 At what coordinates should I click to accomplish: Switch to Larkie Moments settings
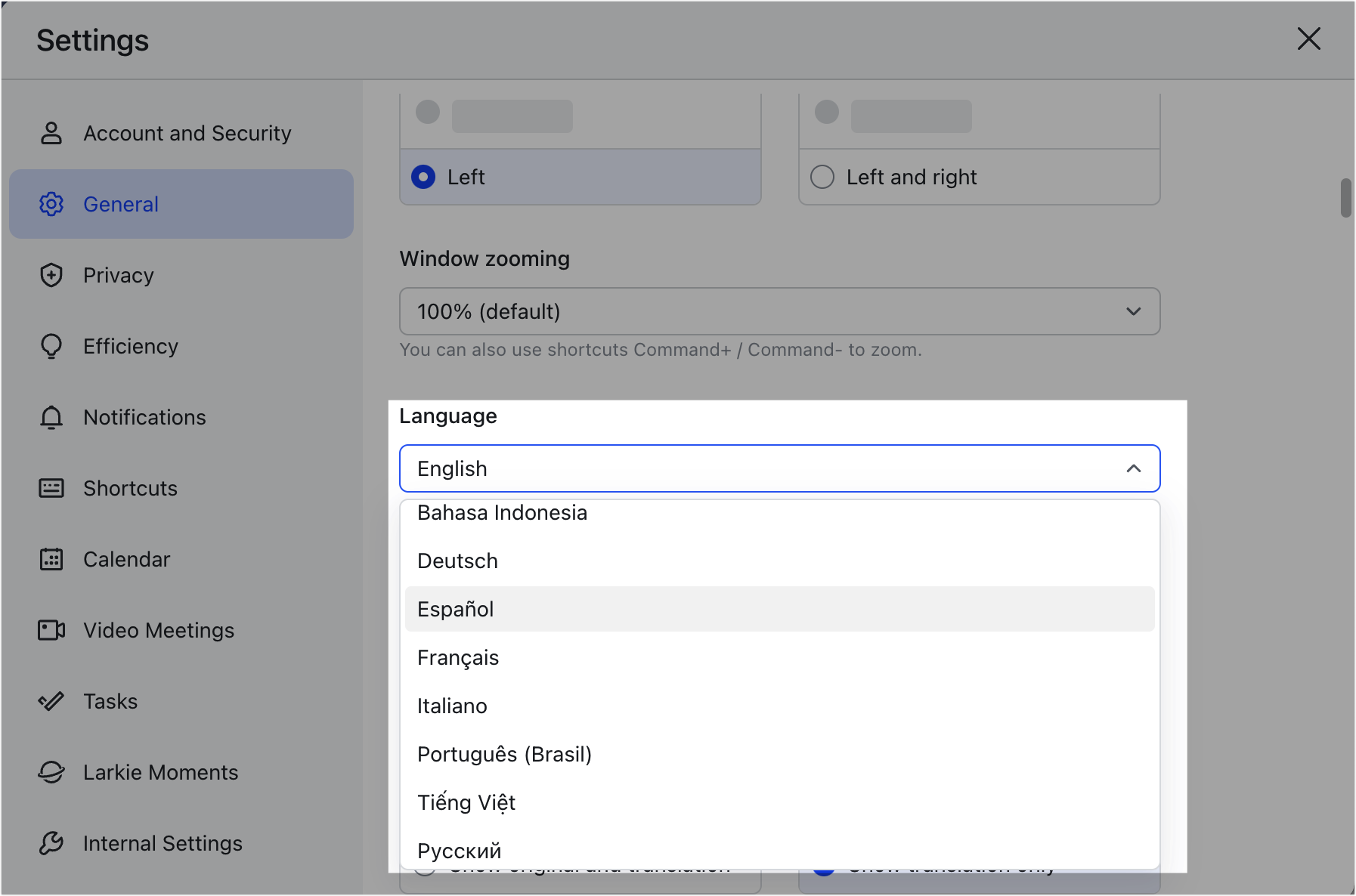pos(160,772)
